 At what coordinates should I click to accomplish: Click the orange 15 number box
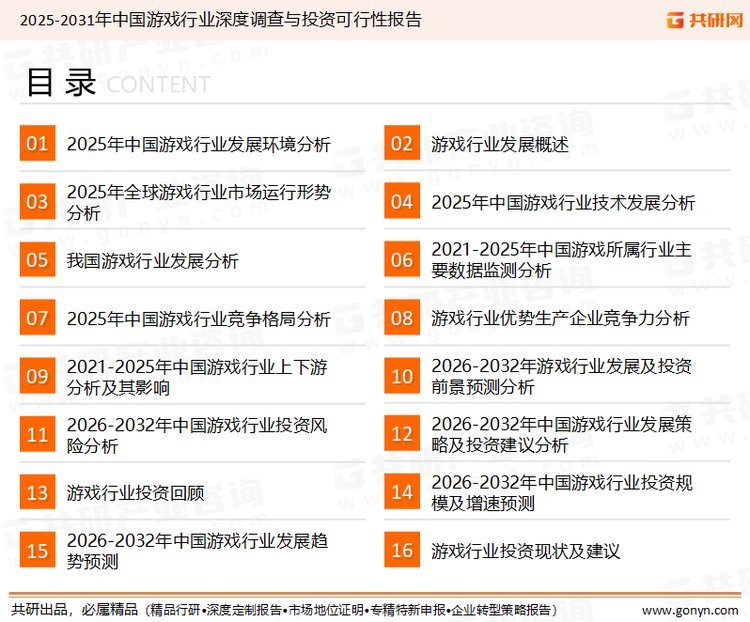click(37, 551)
